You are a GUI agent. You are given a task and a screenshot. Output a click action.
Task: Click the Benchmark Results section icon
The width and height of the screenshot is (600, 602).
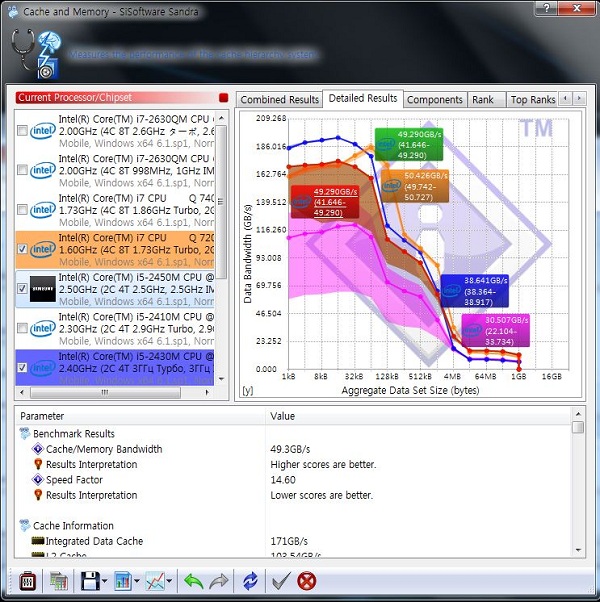click(25, 433)
